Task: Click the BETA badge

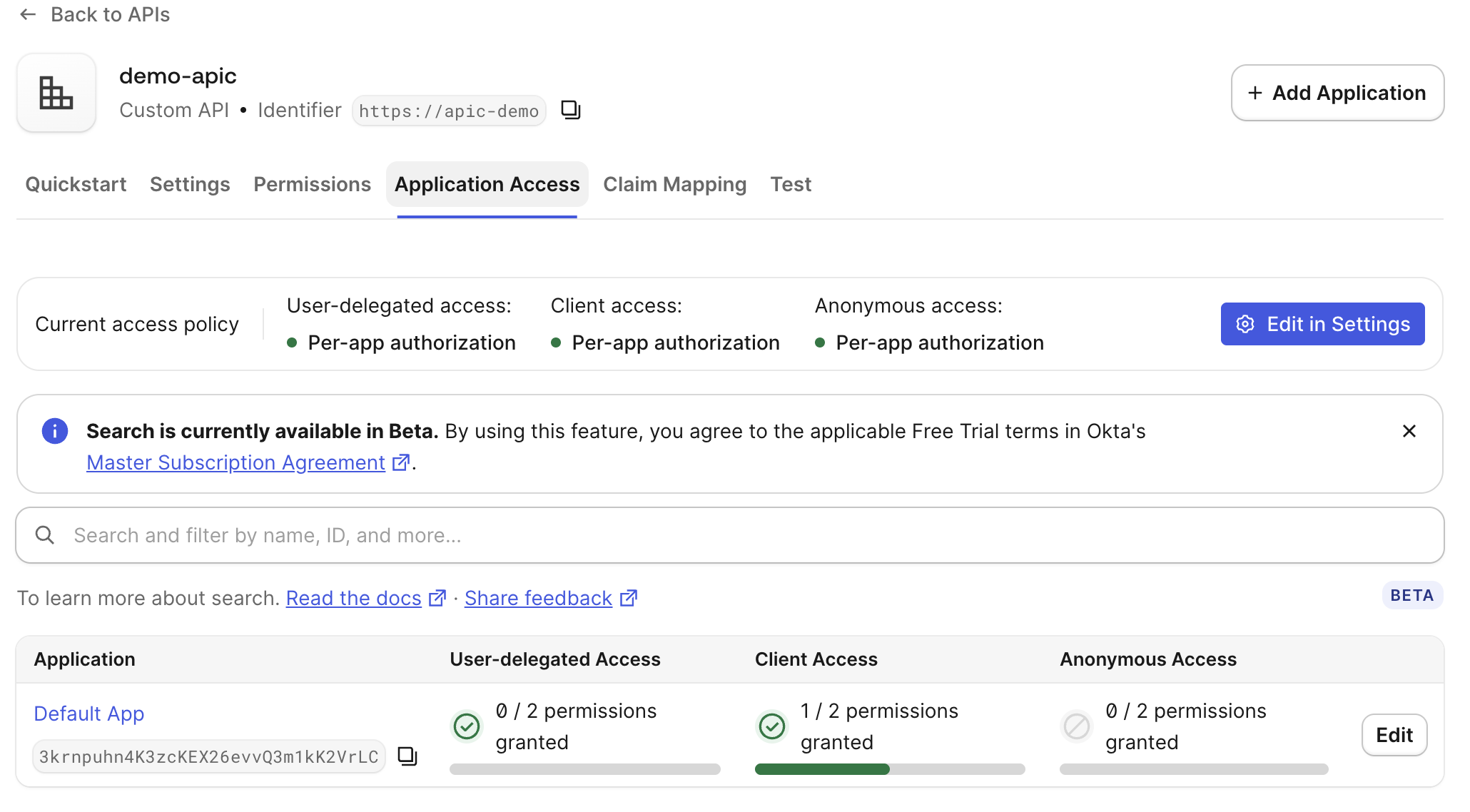Action: pos(1411,595)
